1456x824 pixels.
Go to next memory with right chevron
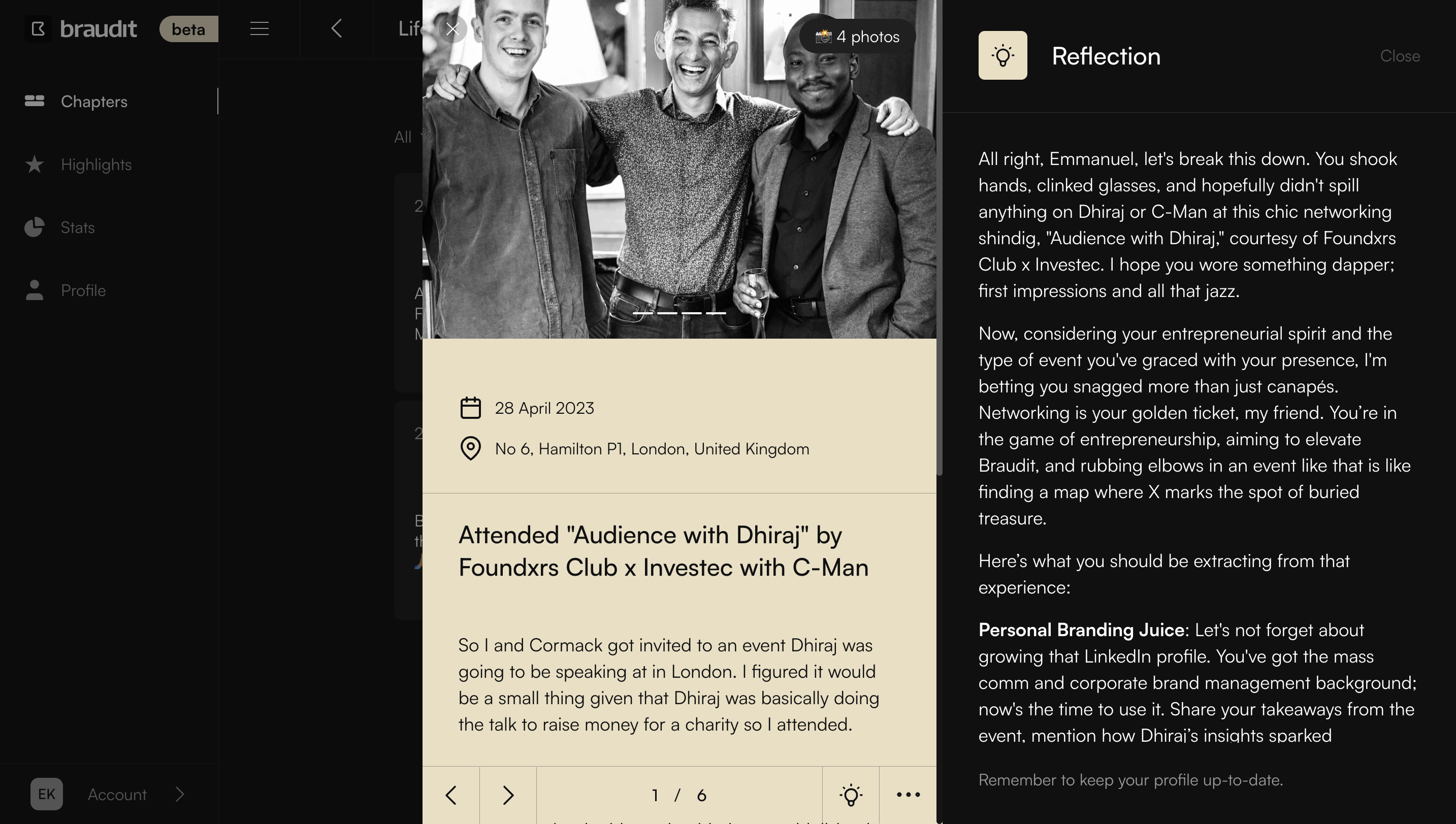point(508,795)
